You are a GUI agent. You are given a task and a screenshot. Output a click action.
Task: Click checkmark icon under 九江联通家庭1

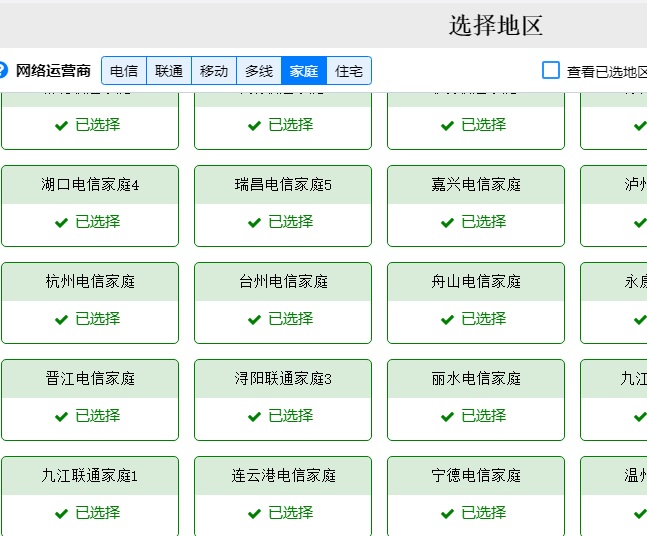point(62,514)
